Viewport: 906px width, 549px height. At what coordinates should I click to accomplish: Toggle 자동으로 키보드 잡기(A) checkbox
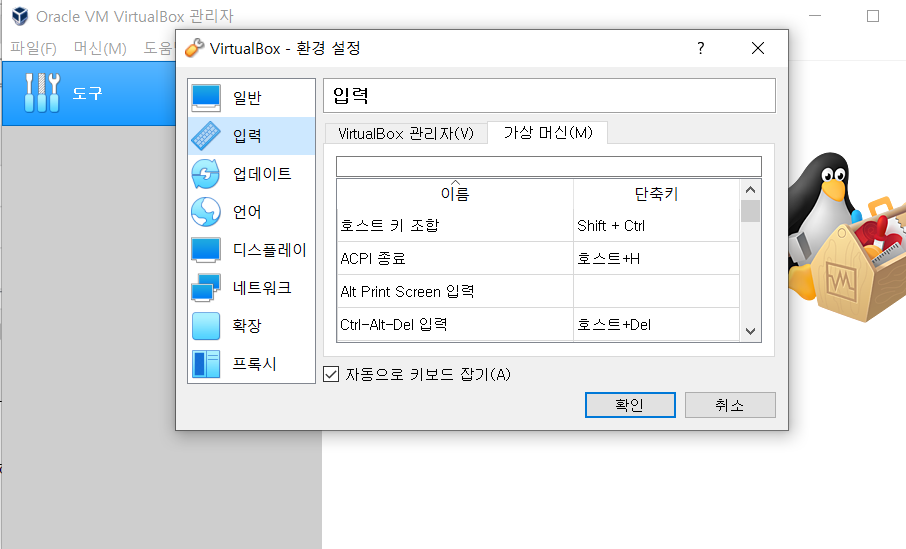[x=331, y=374]
